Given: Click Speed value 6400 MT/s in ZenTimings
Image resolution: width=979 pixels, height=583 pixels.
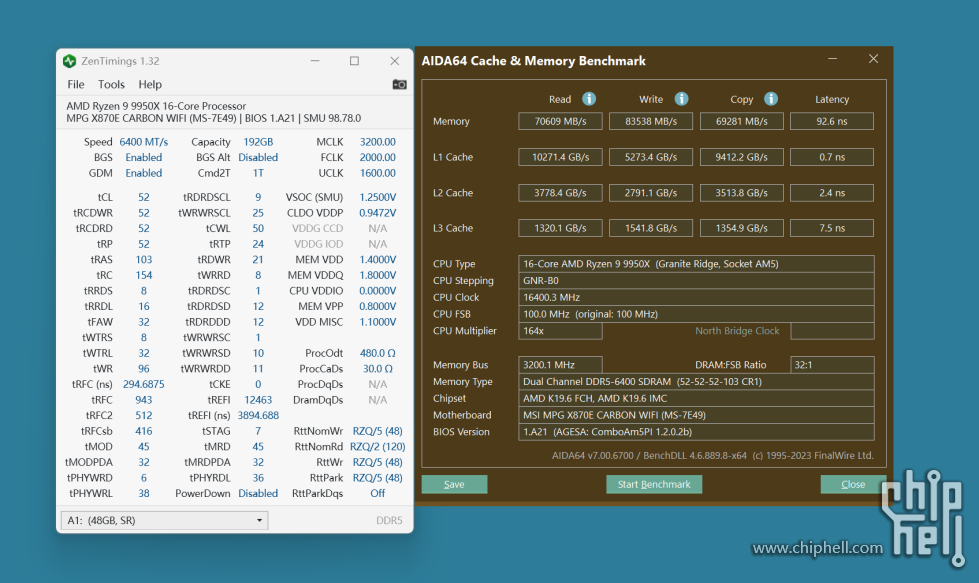Looking at the screenshot, I should pos(144,142).
